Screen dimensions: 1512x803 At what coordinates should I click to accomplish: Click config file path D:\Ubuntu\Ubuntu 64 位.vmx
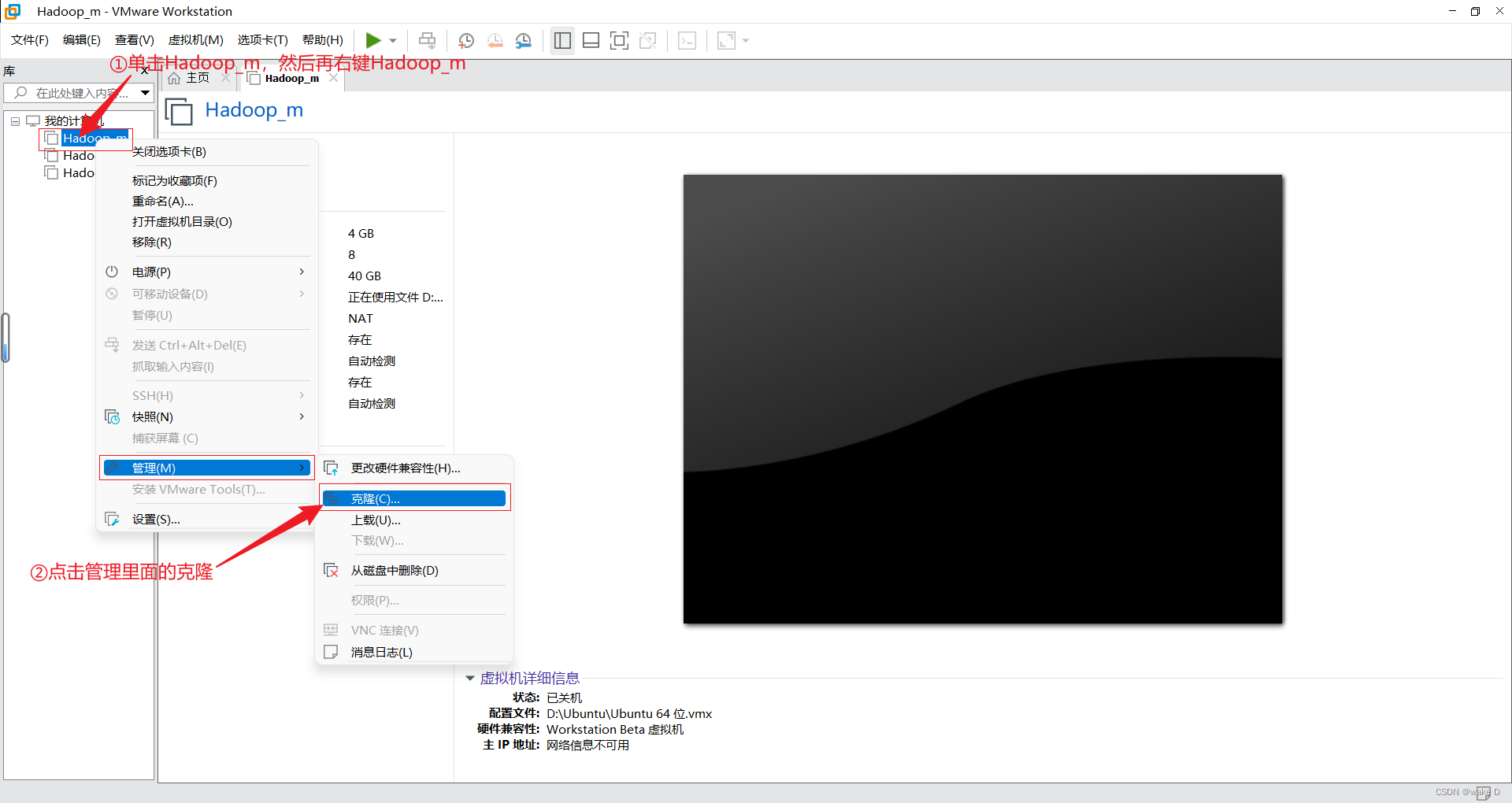click(x=629, y=714)
